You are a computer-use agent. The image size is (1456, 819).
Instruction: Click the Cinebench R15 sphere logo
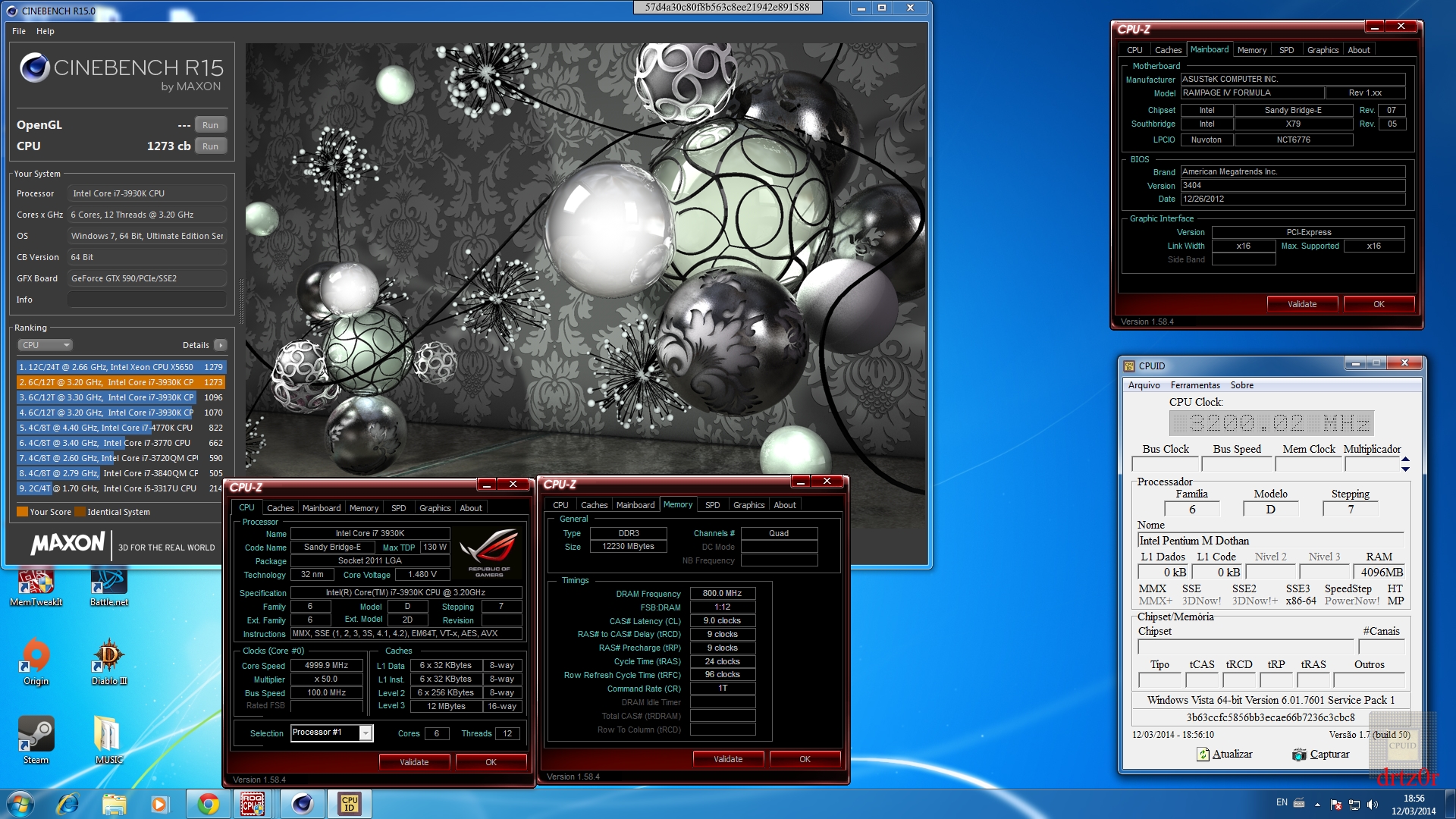coord(35,67)
